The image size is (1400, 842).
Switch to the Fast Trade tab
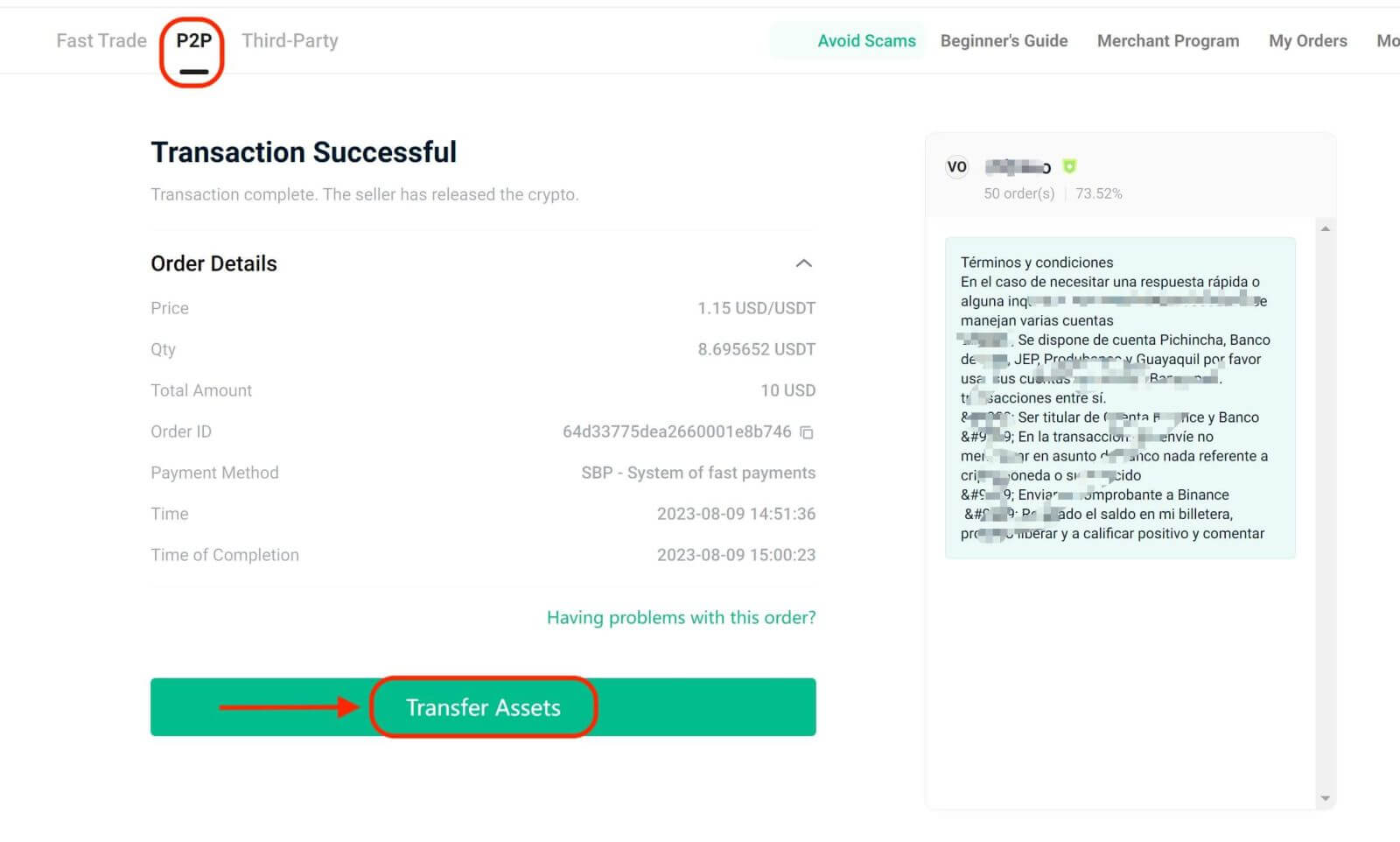tap(101, 40)
